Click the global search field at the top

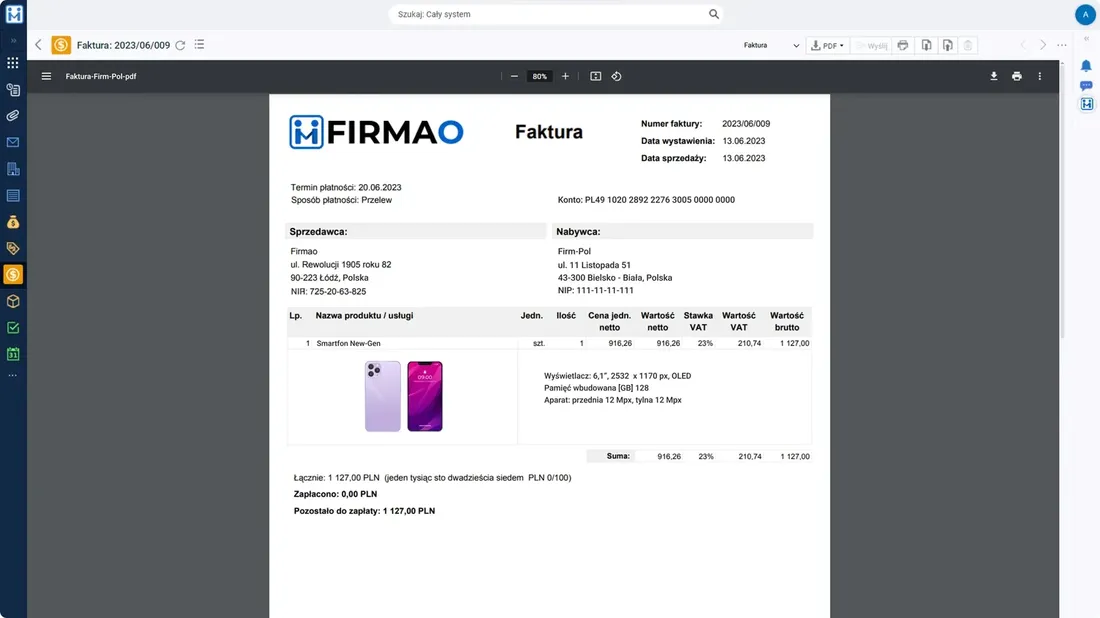click(555, 14)
